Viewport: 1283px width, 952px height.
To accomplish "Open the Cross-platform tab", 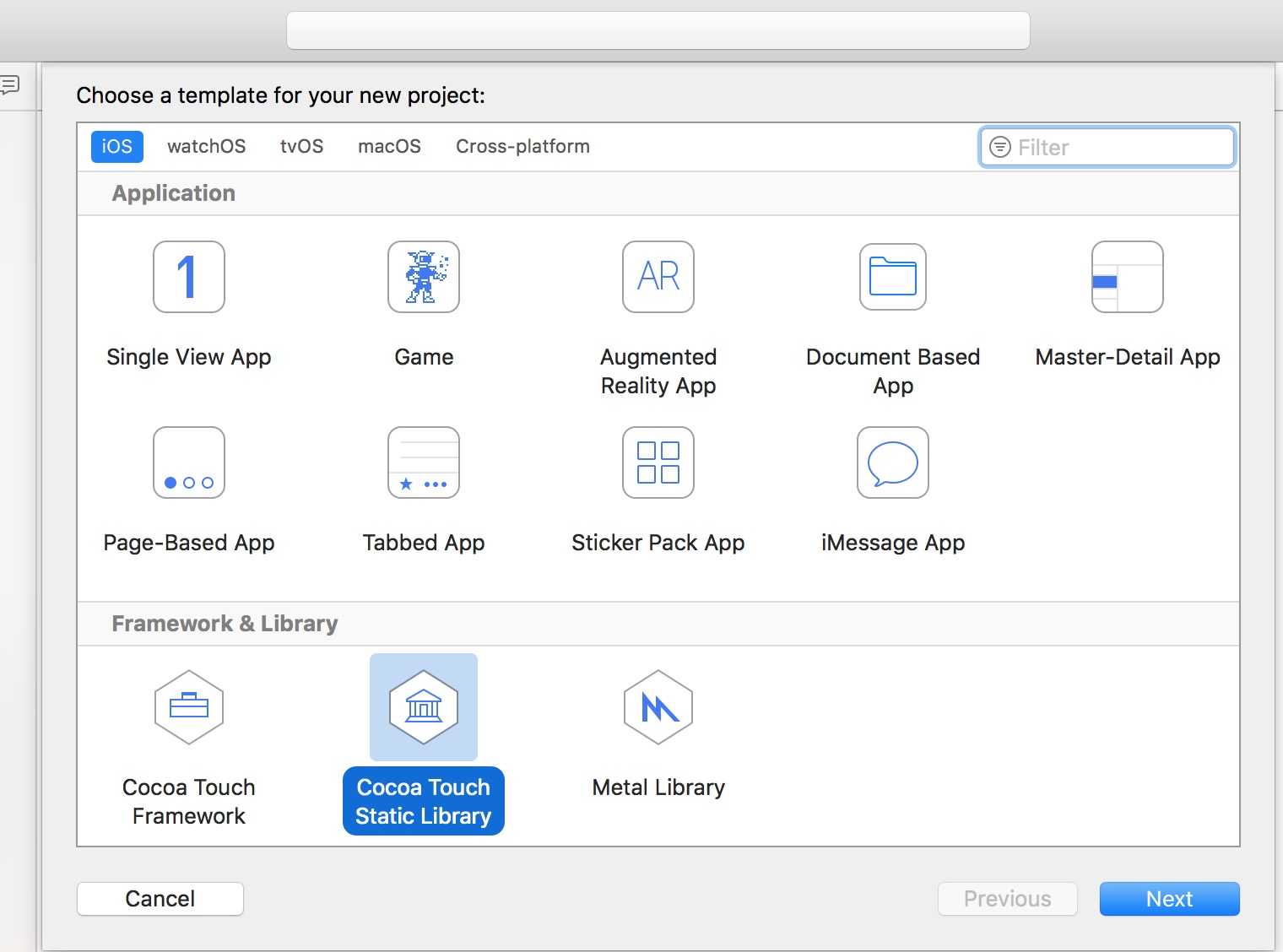I will point(522,146).
